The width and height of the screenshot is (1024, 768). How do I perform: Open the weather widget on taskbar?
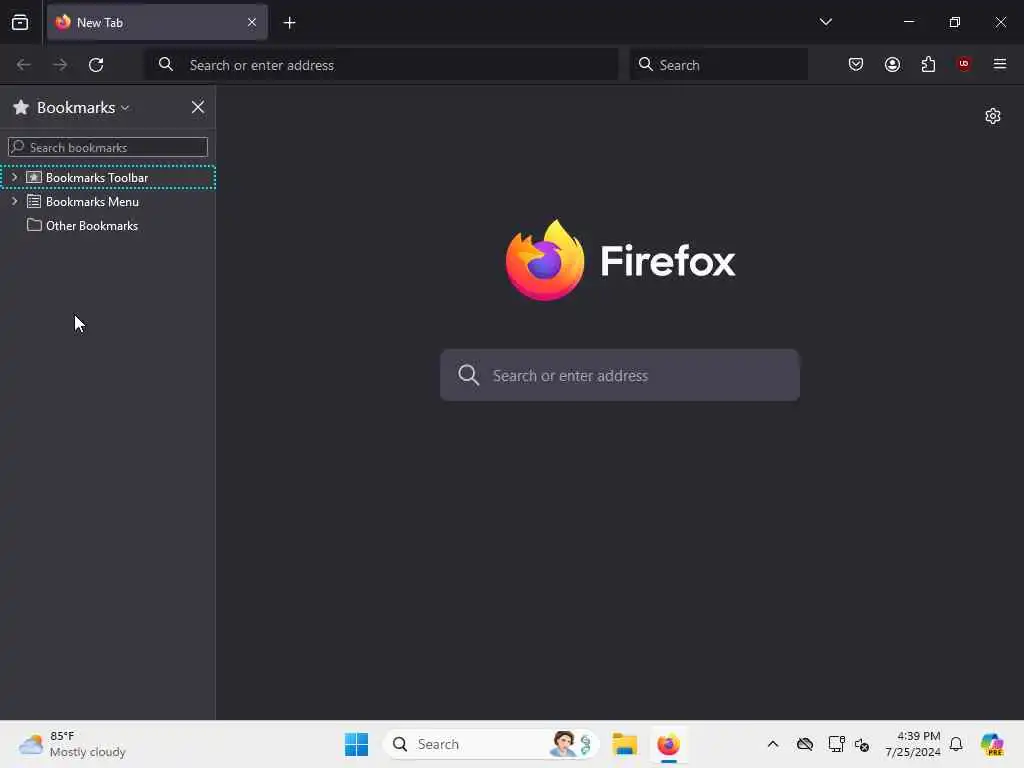pyautogui.click(x=72, y=744)
